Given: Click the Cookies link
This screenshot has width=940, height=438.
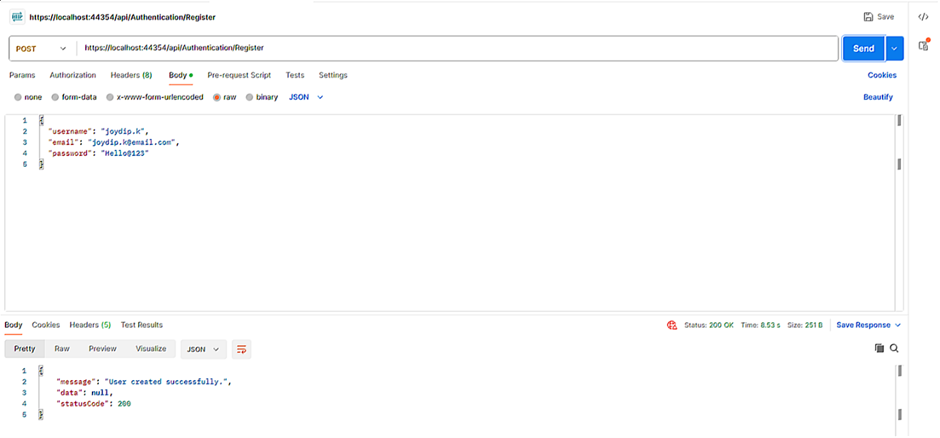Looking at the screenshot, I should 882,75.
